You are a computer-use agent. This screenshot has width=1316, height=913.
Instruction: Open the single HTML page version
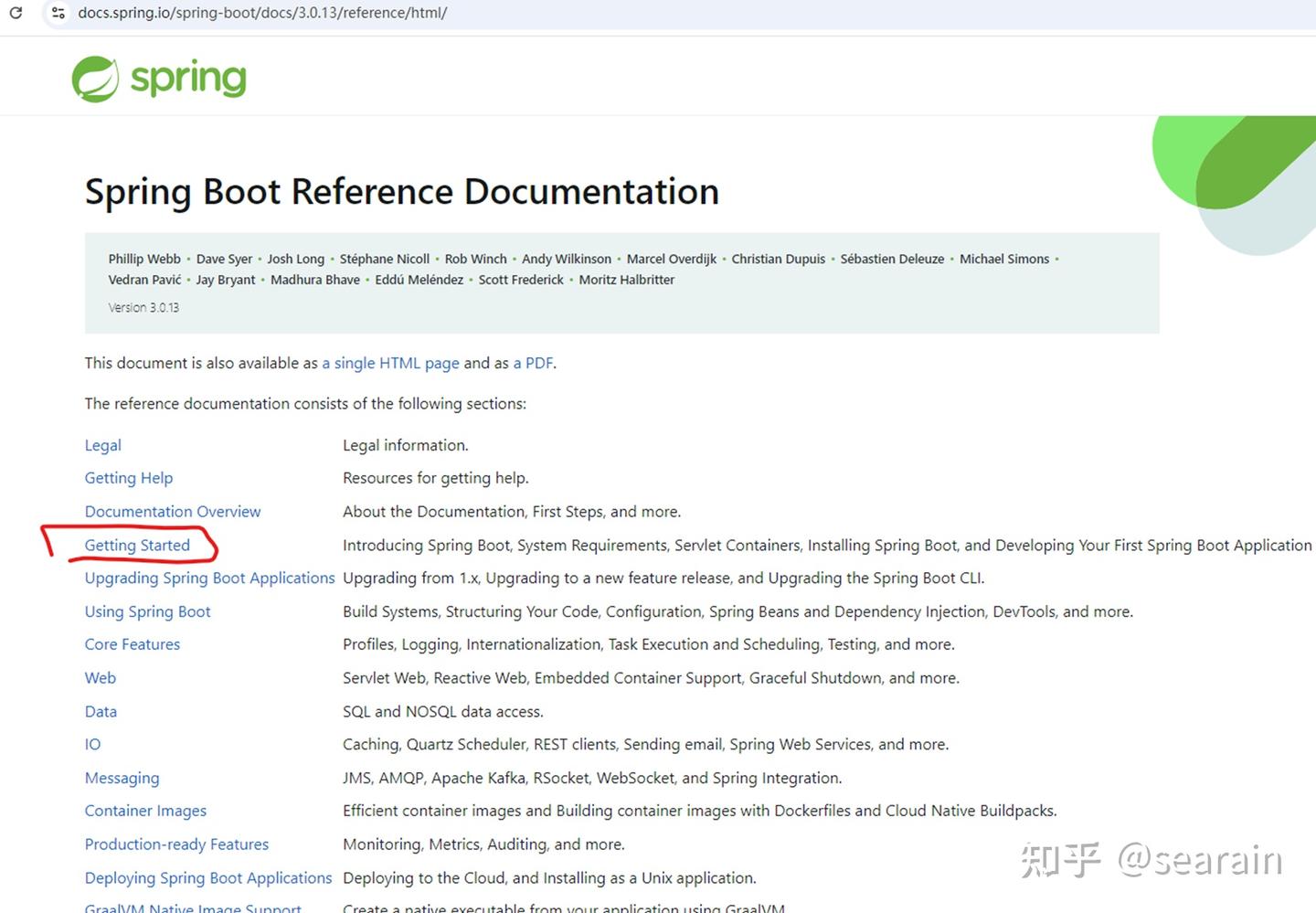pyautogui.click(x=390, y=363)
